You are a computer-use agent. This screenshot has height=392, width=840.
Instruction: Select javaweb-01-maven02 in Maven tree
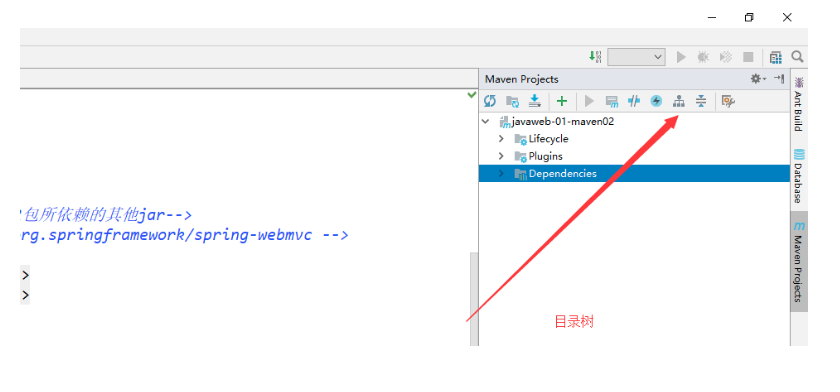click(x=562, y=122)
